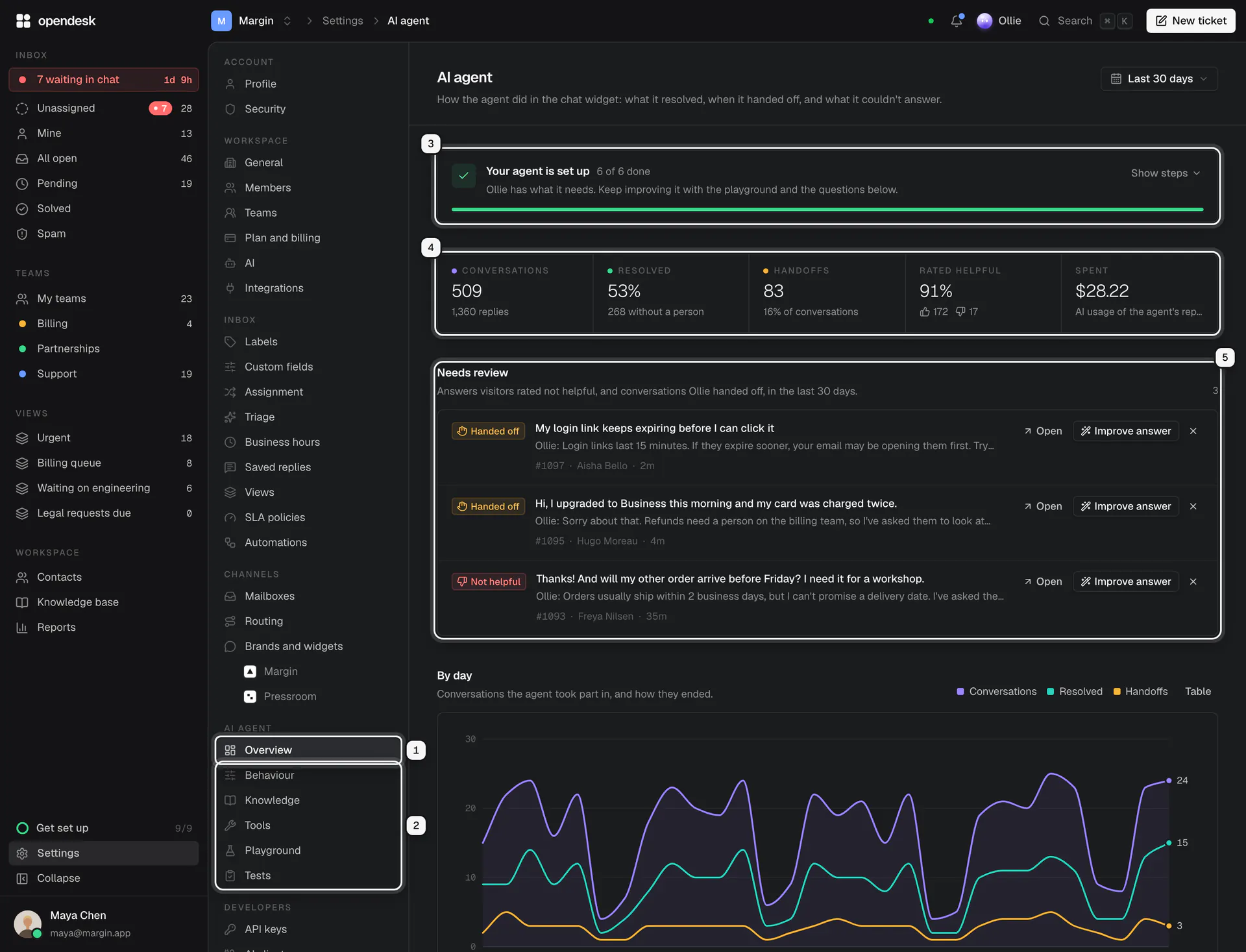
Task: Click the Automations icon in settings
Action: point(230,543)
